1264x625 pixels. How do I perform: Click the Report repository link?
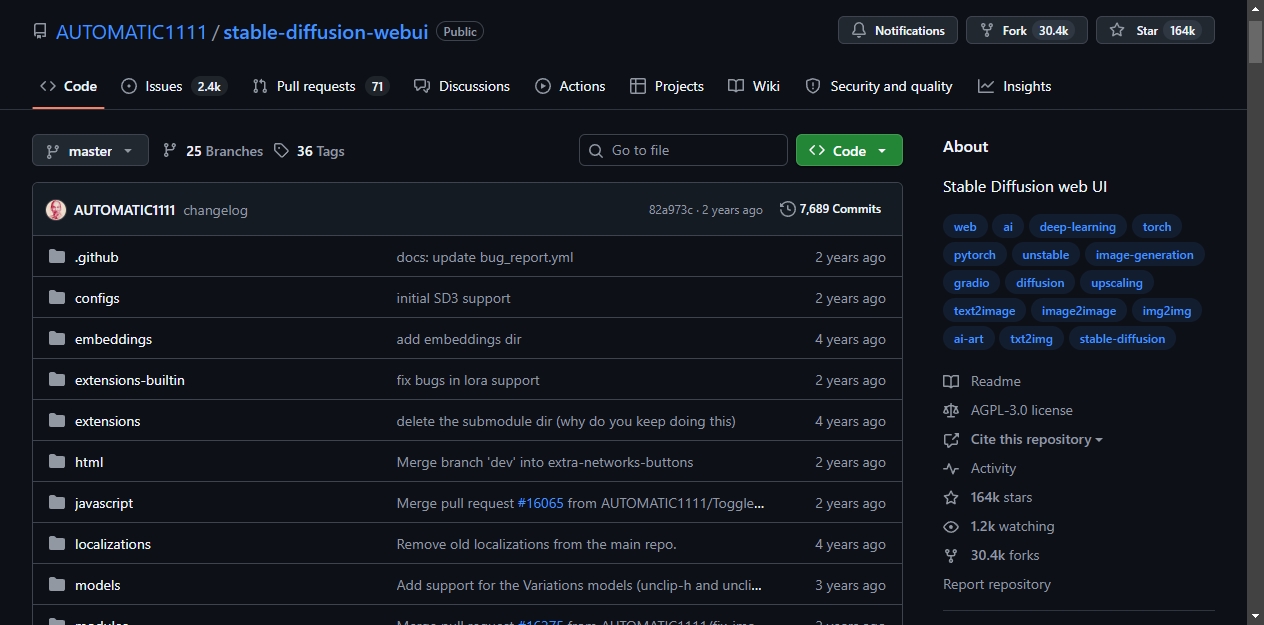click(x=997, y=584)
